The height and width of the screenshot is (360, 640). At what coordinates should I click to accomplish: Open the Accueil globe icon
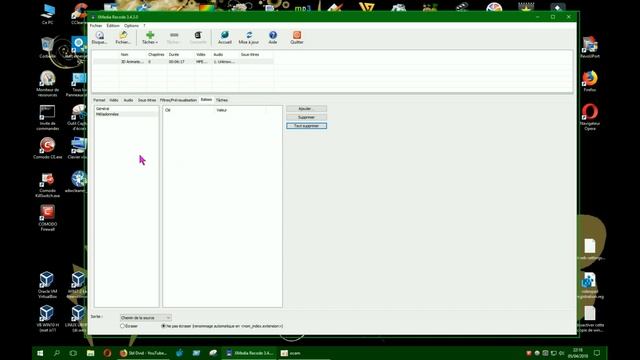click(224, 37)
